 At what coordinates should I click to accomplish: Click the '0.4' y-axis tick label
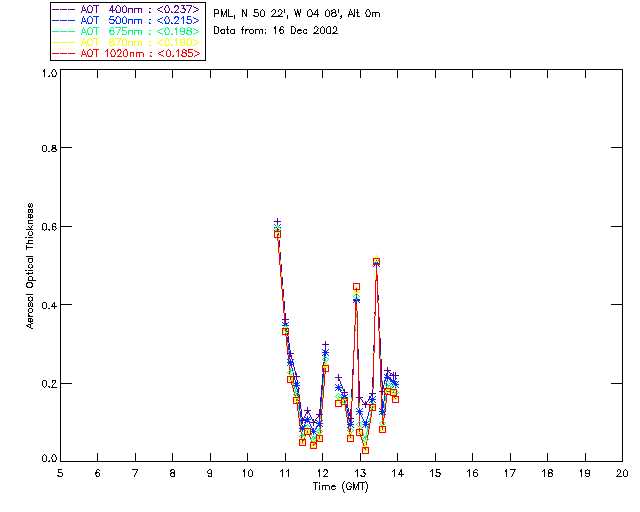(x=49, y=305)
